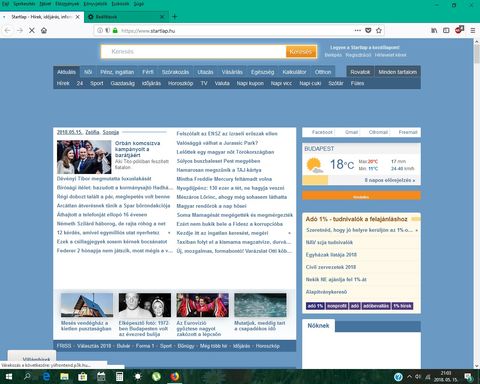The image size is (480, 384).
Task: Click the orange Keresés button
Action: tap(301, 52)
